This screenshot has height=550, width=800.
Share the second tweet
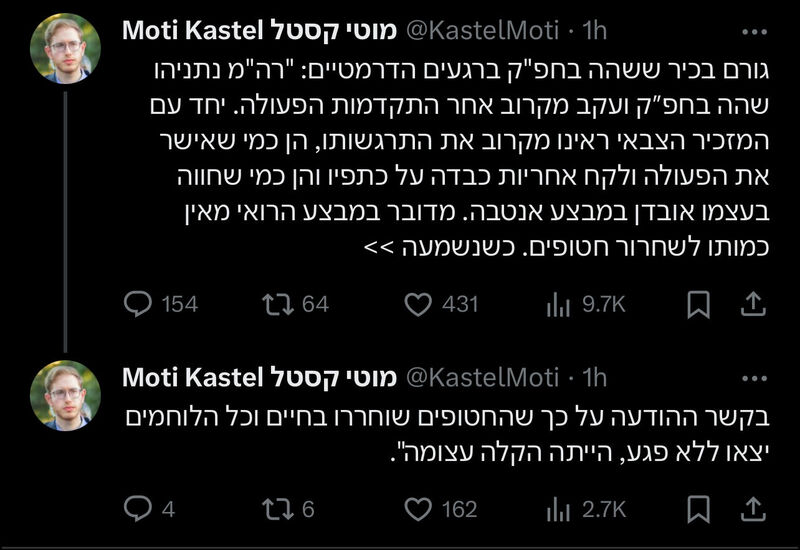(x=754, y=509)
